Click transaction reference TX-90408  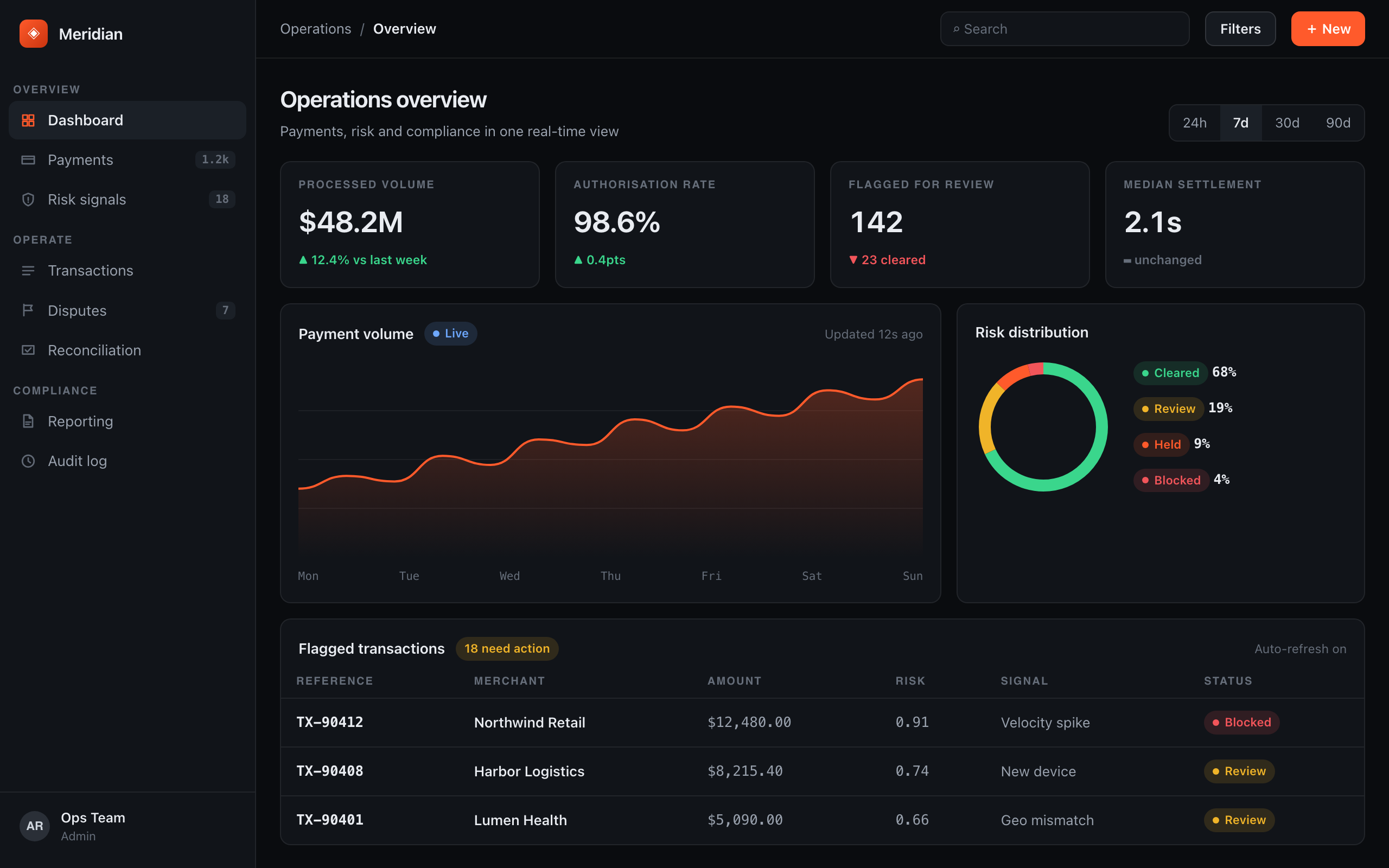point(329,771)
